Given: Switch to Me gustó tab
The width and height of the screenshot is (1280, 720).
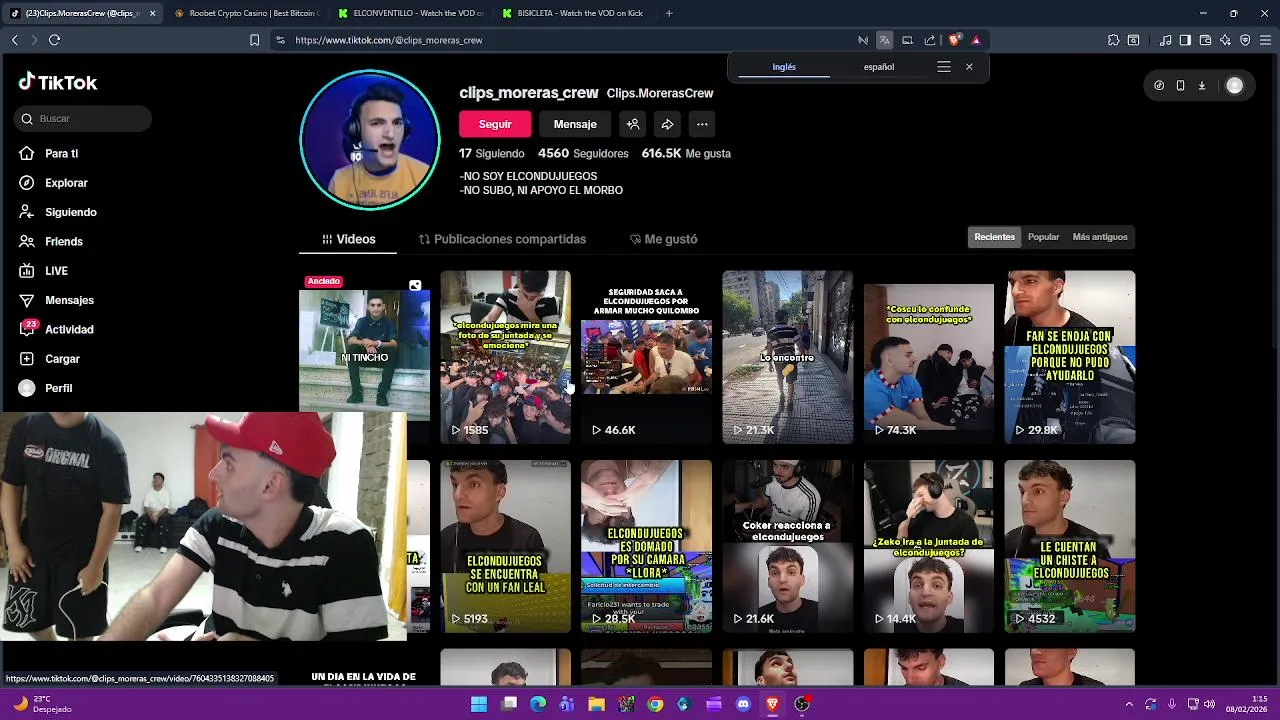Looking at the screenshot, I should (x=663, y=239).
